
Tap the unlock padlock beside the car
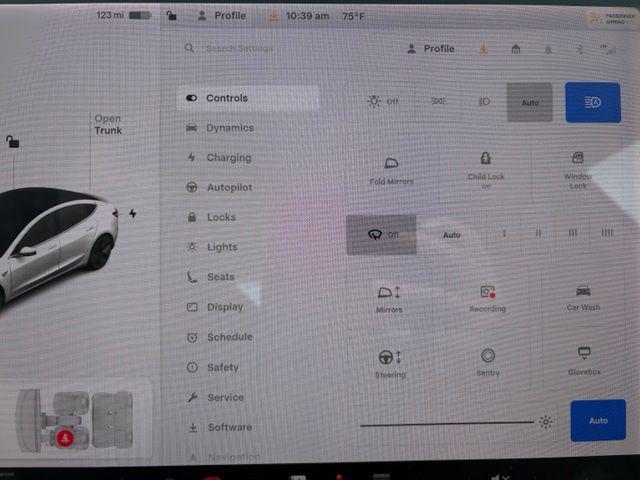pos(12,141)
